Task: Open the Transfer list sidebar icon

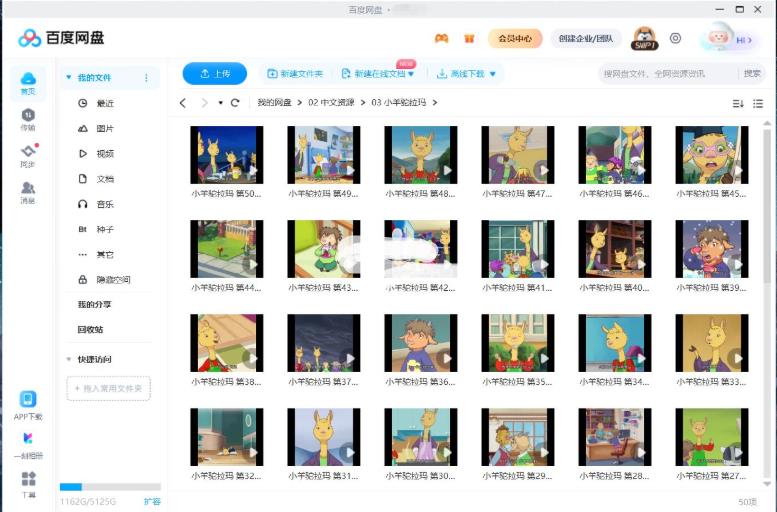Action: click(28, 119)
